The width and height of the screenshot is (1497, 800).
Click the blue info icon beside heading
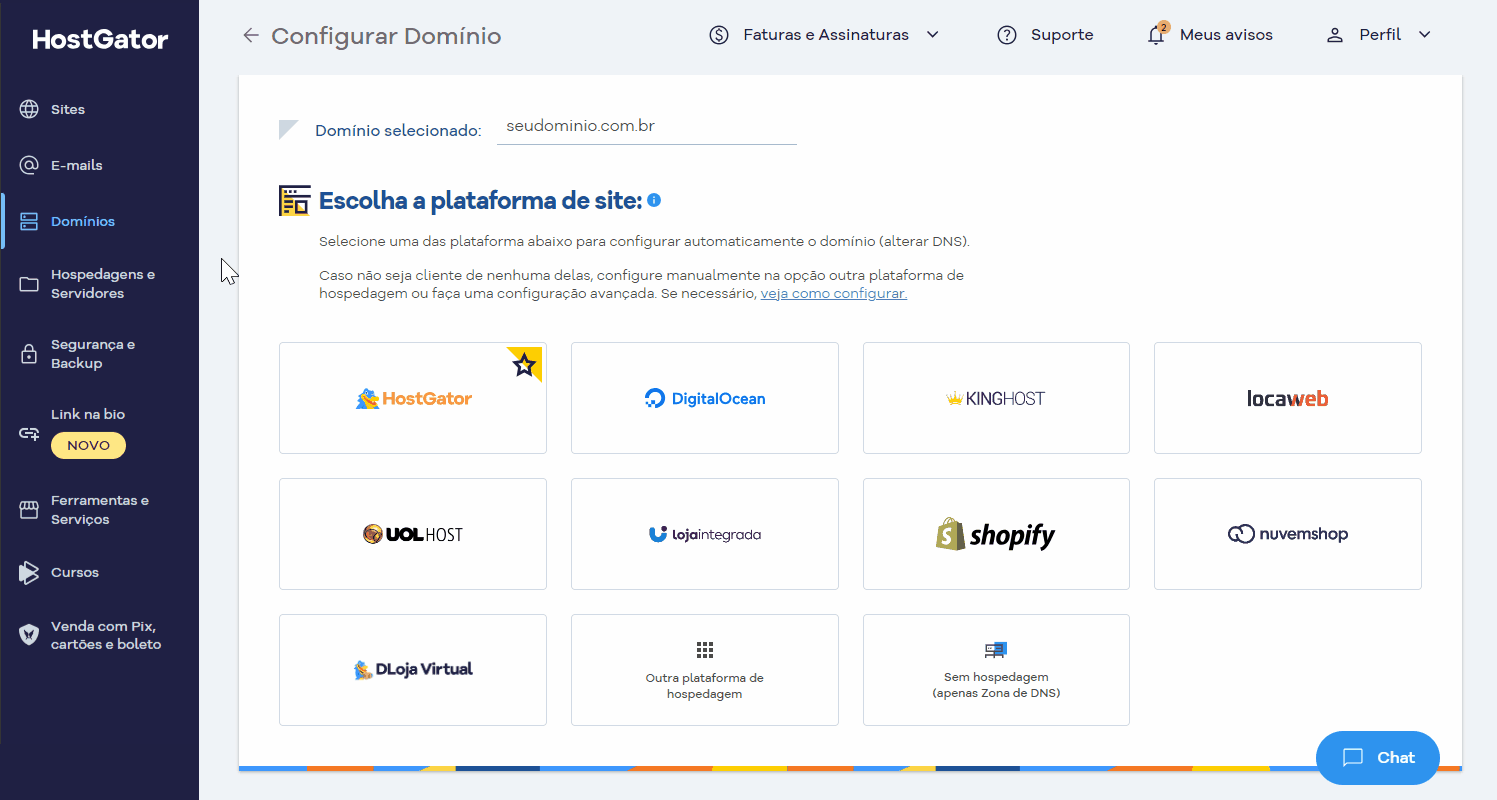coord(654,200)
